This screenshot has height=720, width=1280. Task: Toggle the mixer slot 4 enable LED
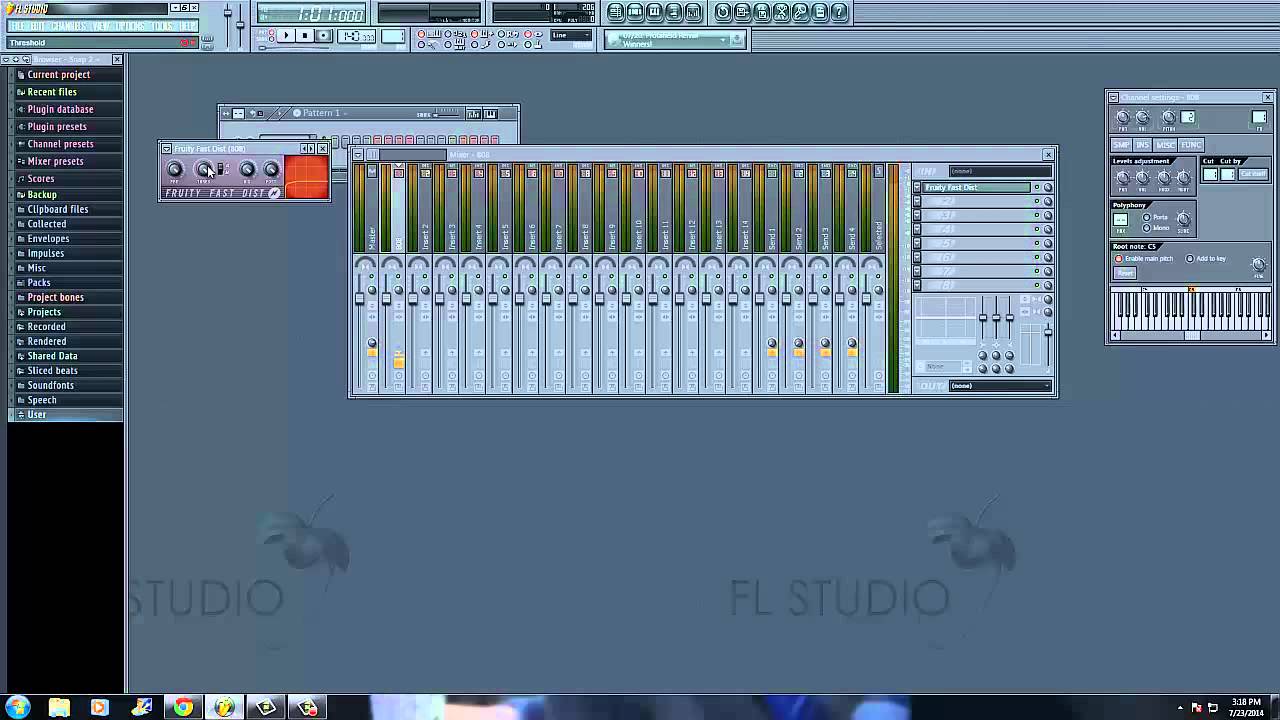pyautogui.click(x=1037, y=229)
